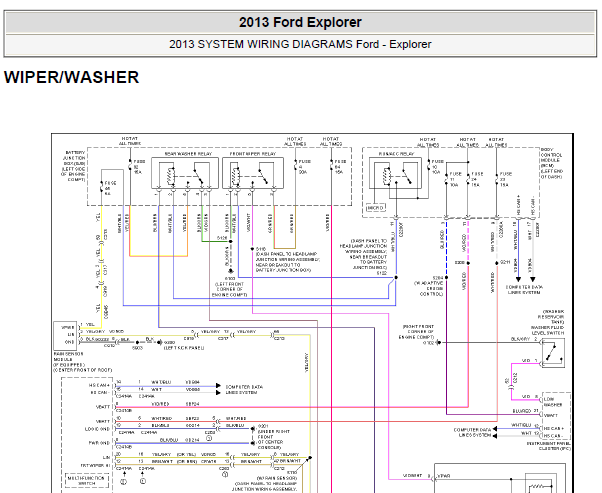The image size is (602, 493).
Task: Click the "RUN/ACC RELAY" label
Action: click(396, 154)
